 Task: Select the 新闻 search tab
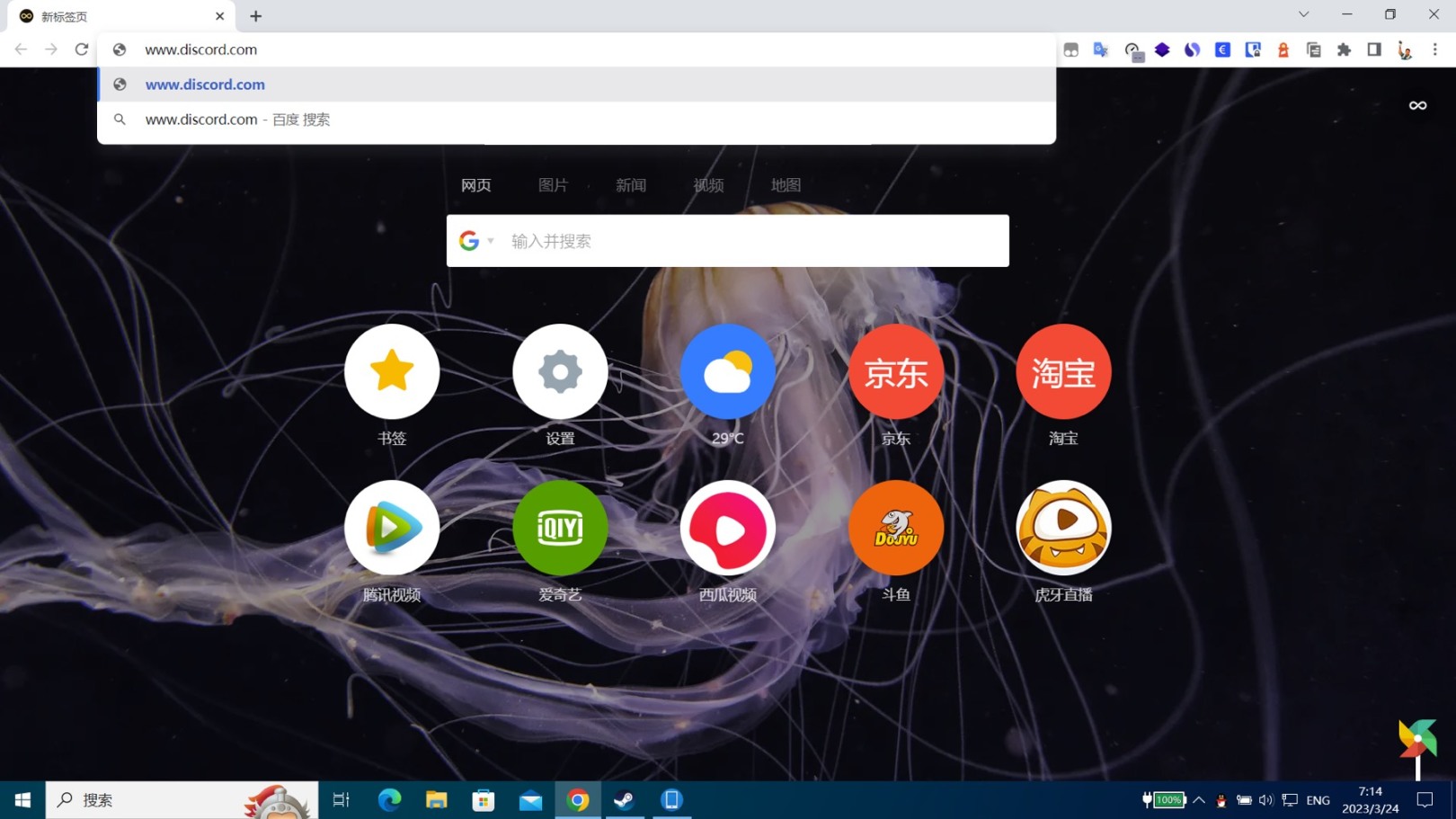(631, 185)
